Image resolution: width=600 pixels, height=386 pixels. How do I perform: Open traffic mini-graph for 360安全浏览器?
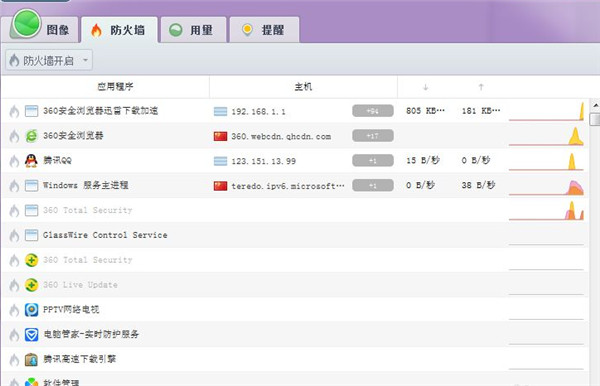[x=546, y=136]
